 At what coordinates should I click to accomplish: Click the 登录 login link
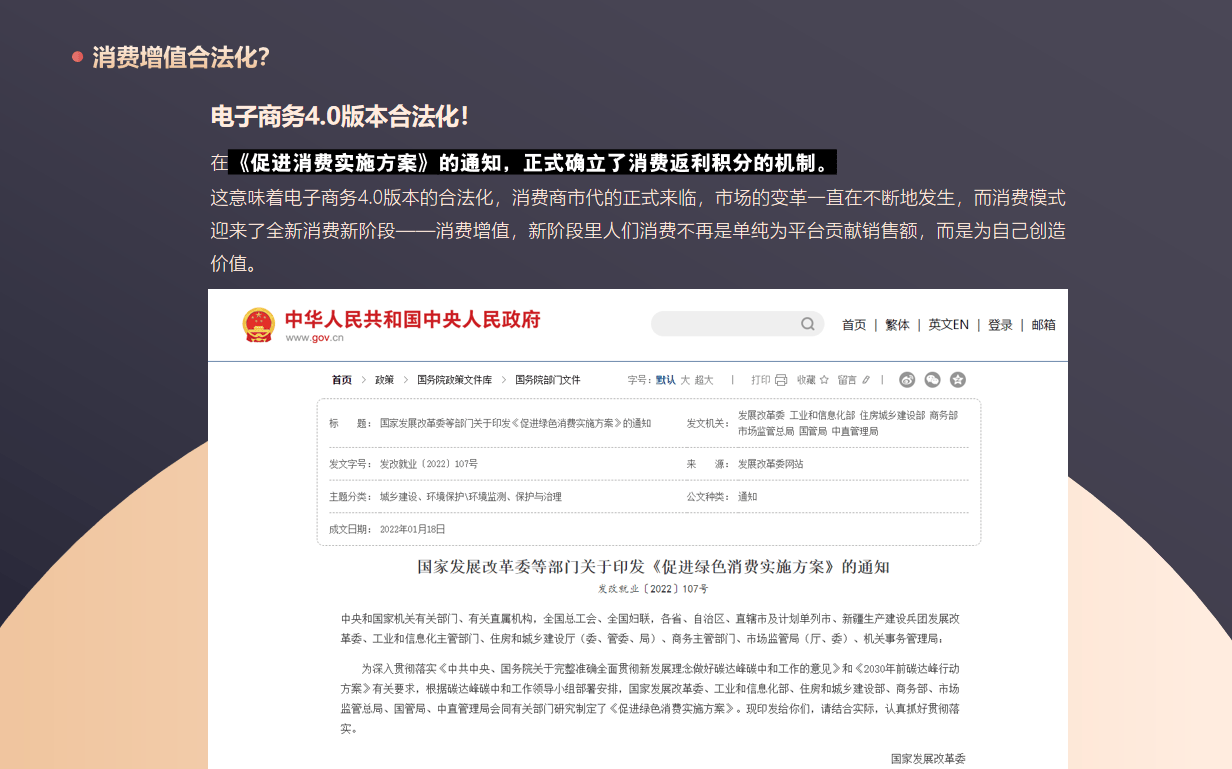1000,325
